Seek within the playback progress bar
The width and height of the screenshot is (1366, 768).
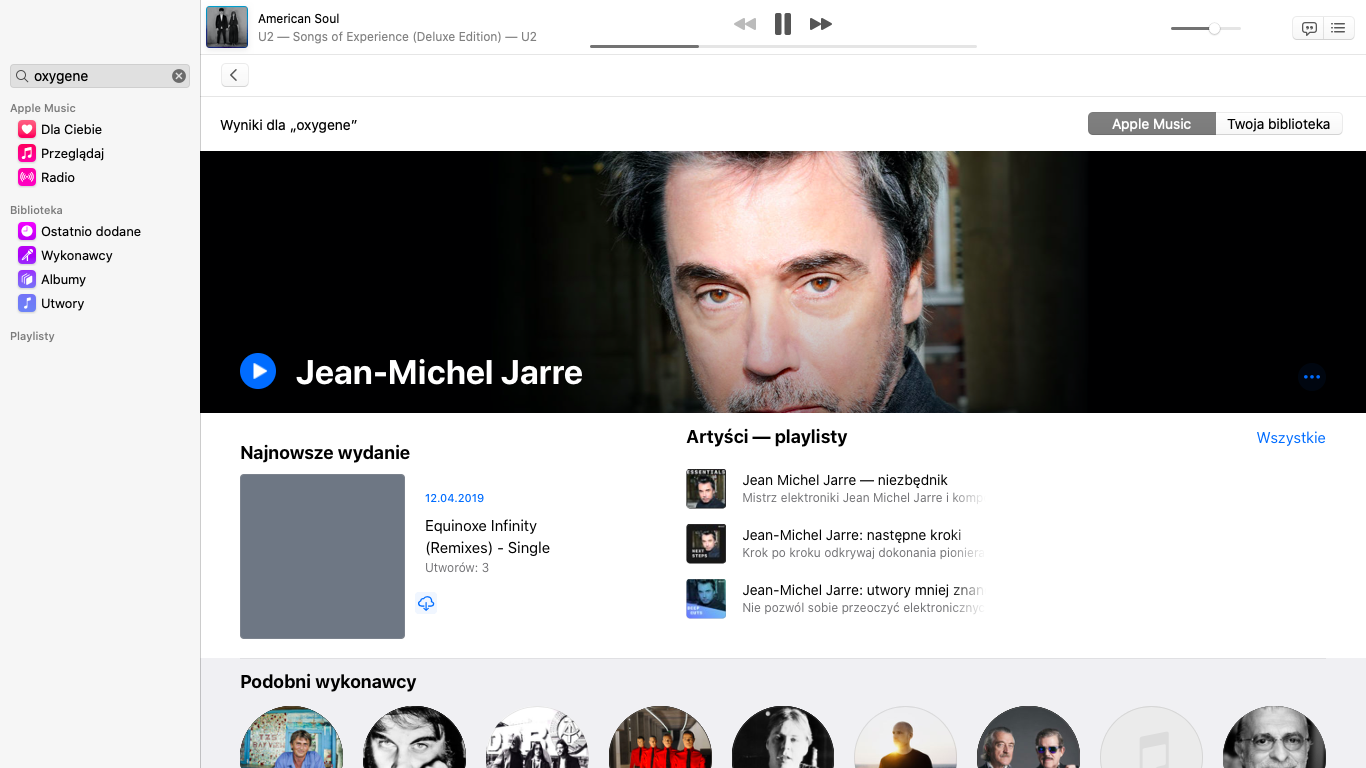(x=783, y=46)
